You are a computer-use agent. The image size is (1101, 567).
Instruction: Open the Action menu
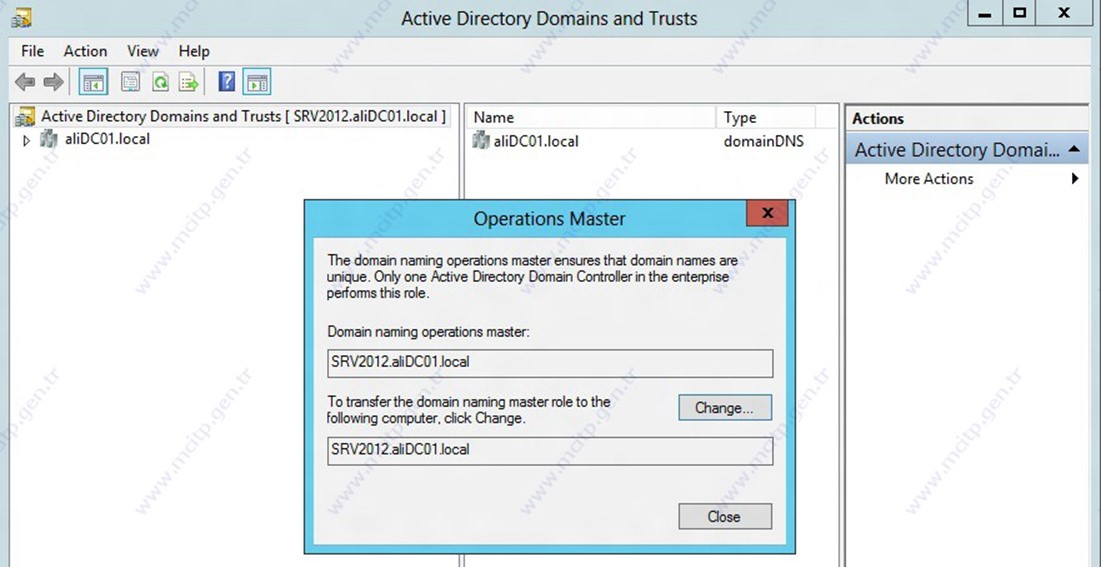click(85, 51)
